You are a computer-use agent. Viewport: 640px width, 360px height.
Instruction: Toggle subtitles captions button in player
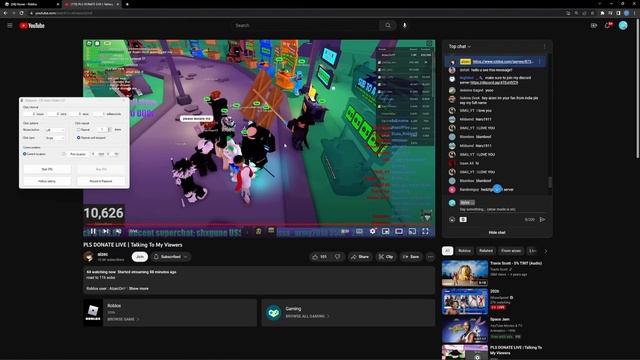click(x=359, y=231)
